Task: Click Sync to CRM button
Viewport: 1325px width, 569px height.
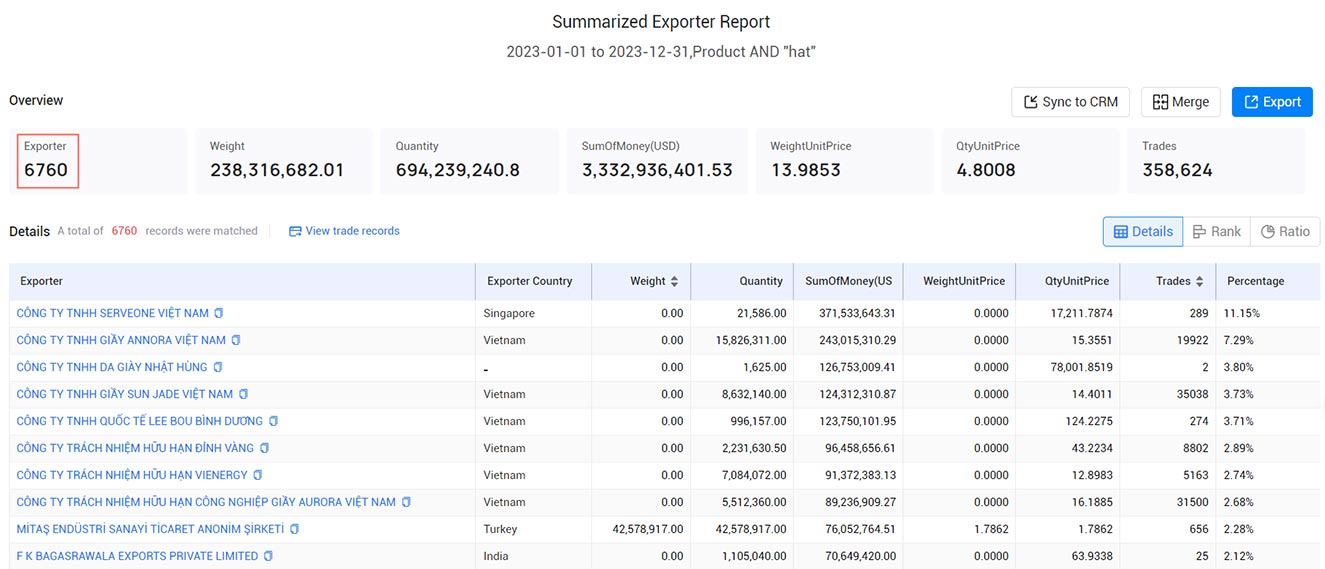Action: (x=1071, y=102)
